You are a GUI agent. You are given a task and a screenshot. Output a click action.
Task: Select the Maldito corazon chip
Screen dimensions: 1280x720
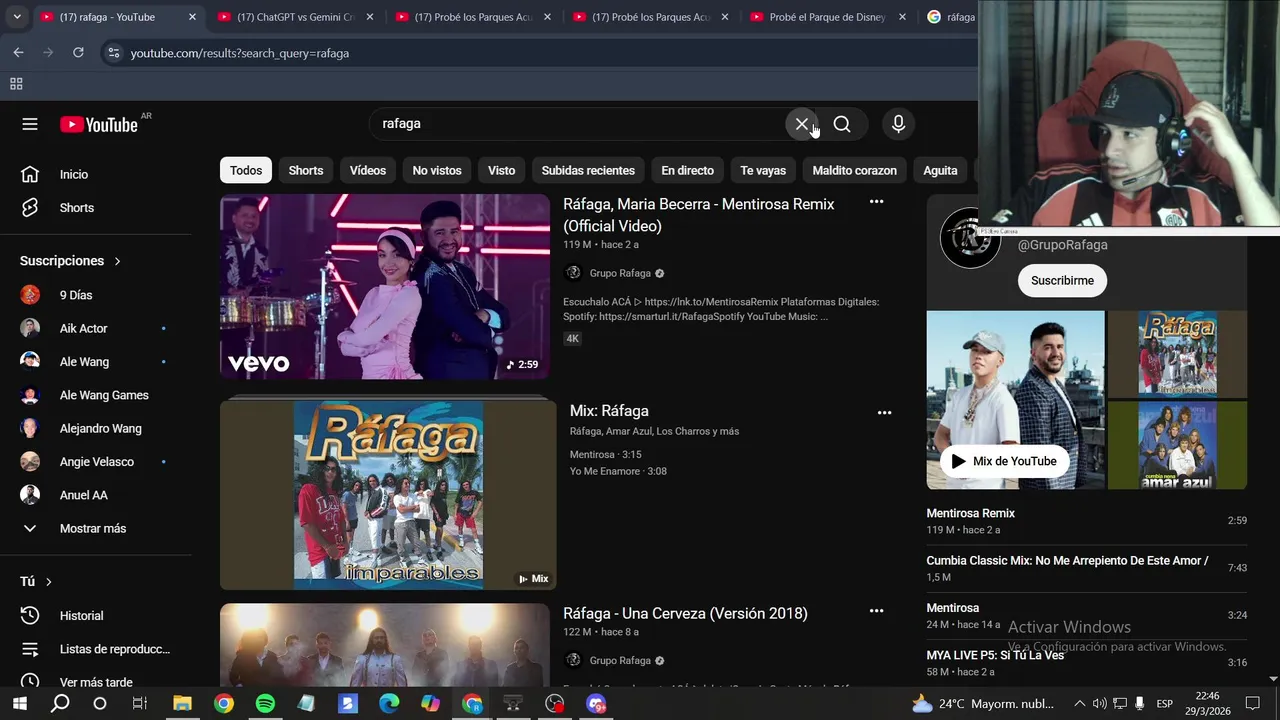[855, 170]
